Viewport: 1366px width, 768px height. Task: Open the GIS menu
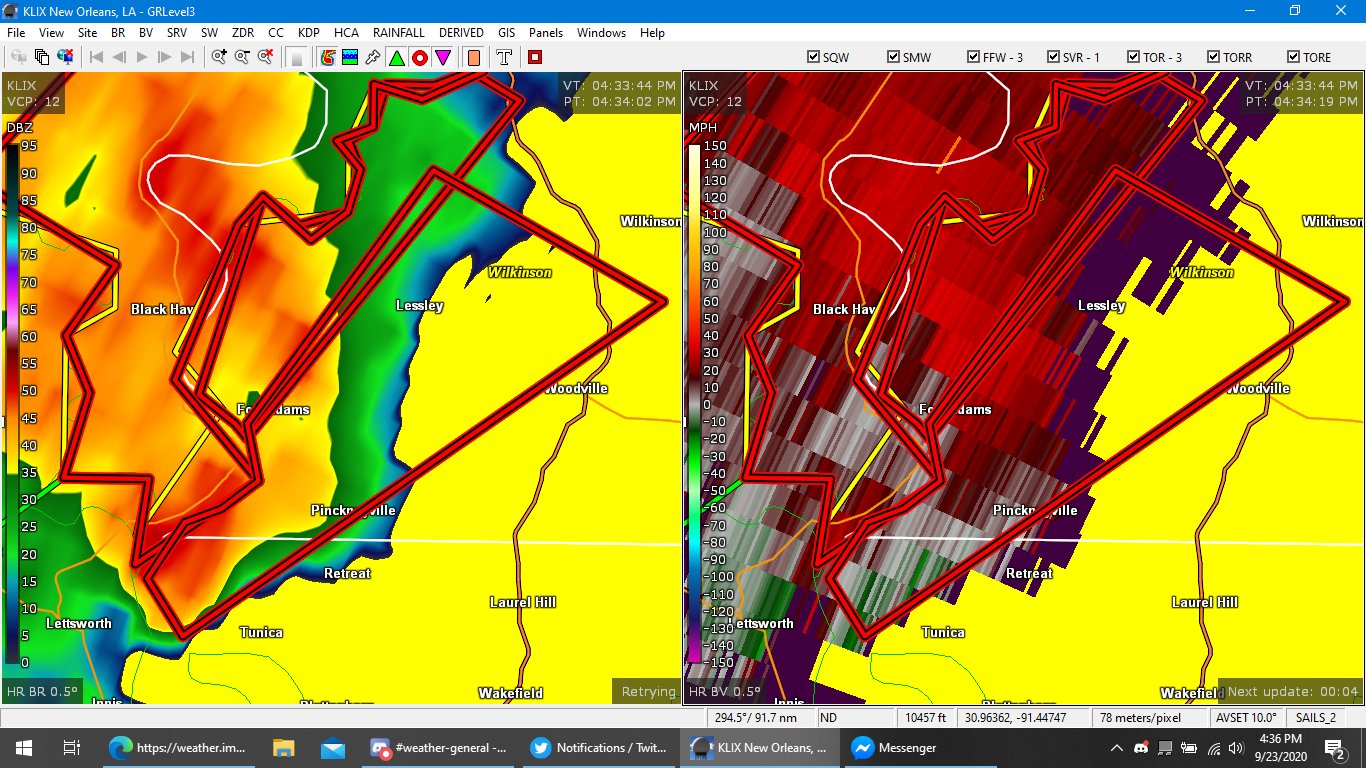coord(507,33)
